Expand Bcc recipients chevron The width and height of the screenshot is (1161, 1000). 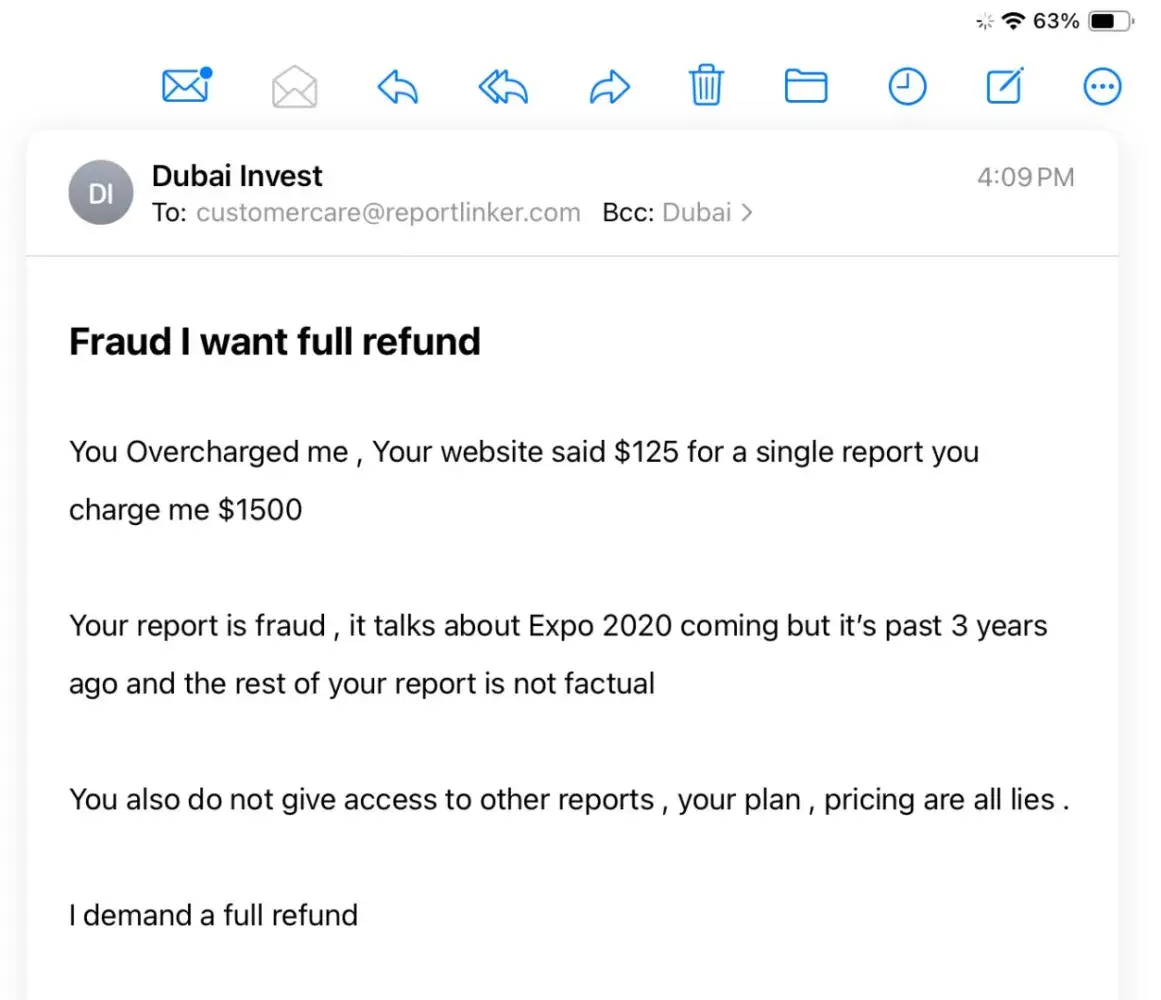tap(746, 213)
